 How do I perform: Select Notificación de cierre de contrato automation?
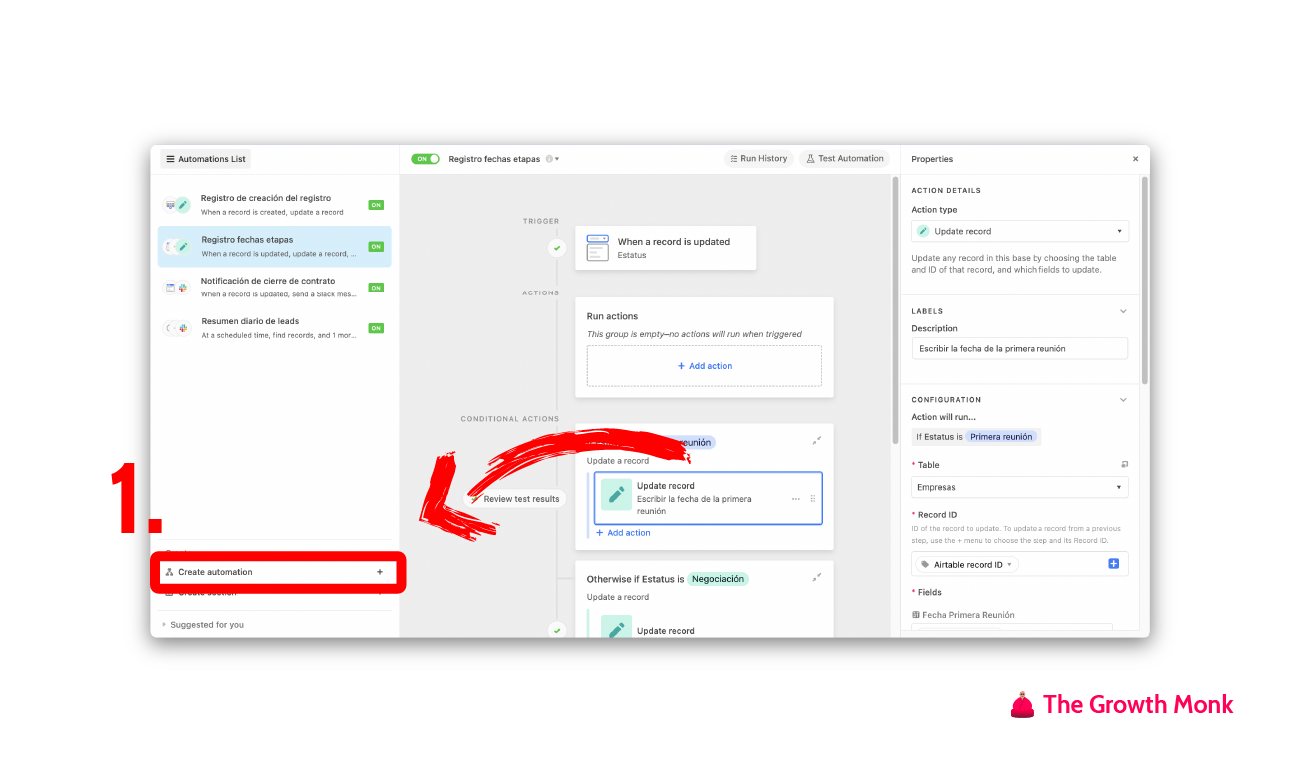coord(274,287)
